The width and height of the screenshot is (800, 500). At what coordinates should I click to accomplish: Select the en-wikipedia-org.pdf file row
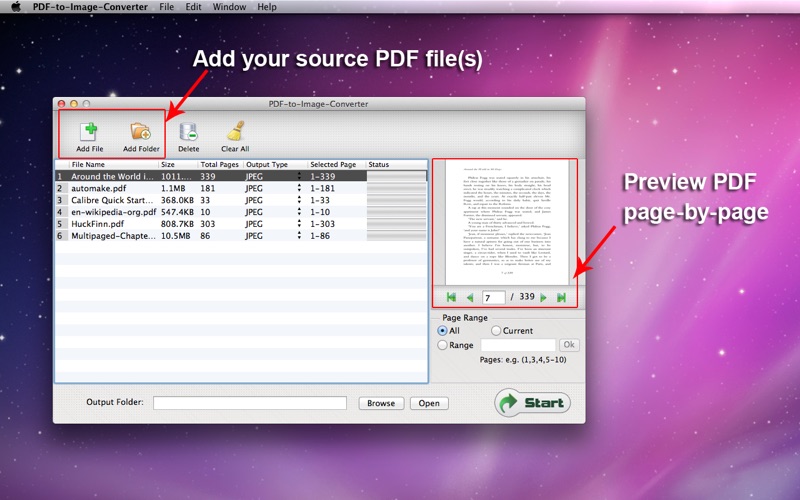click(x=241, y=212)
